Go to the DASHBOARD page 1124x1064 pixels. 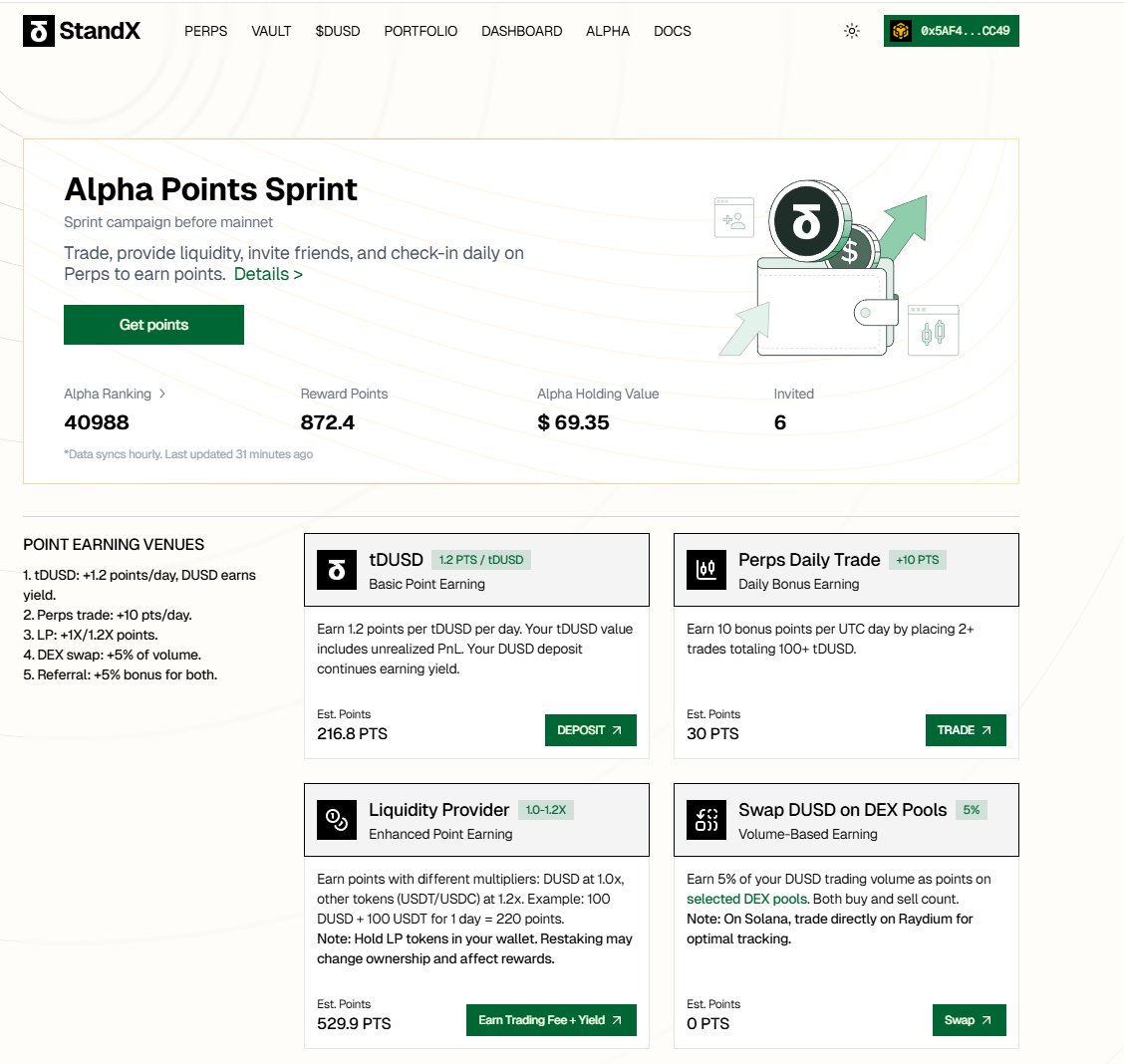click(522, 31)
